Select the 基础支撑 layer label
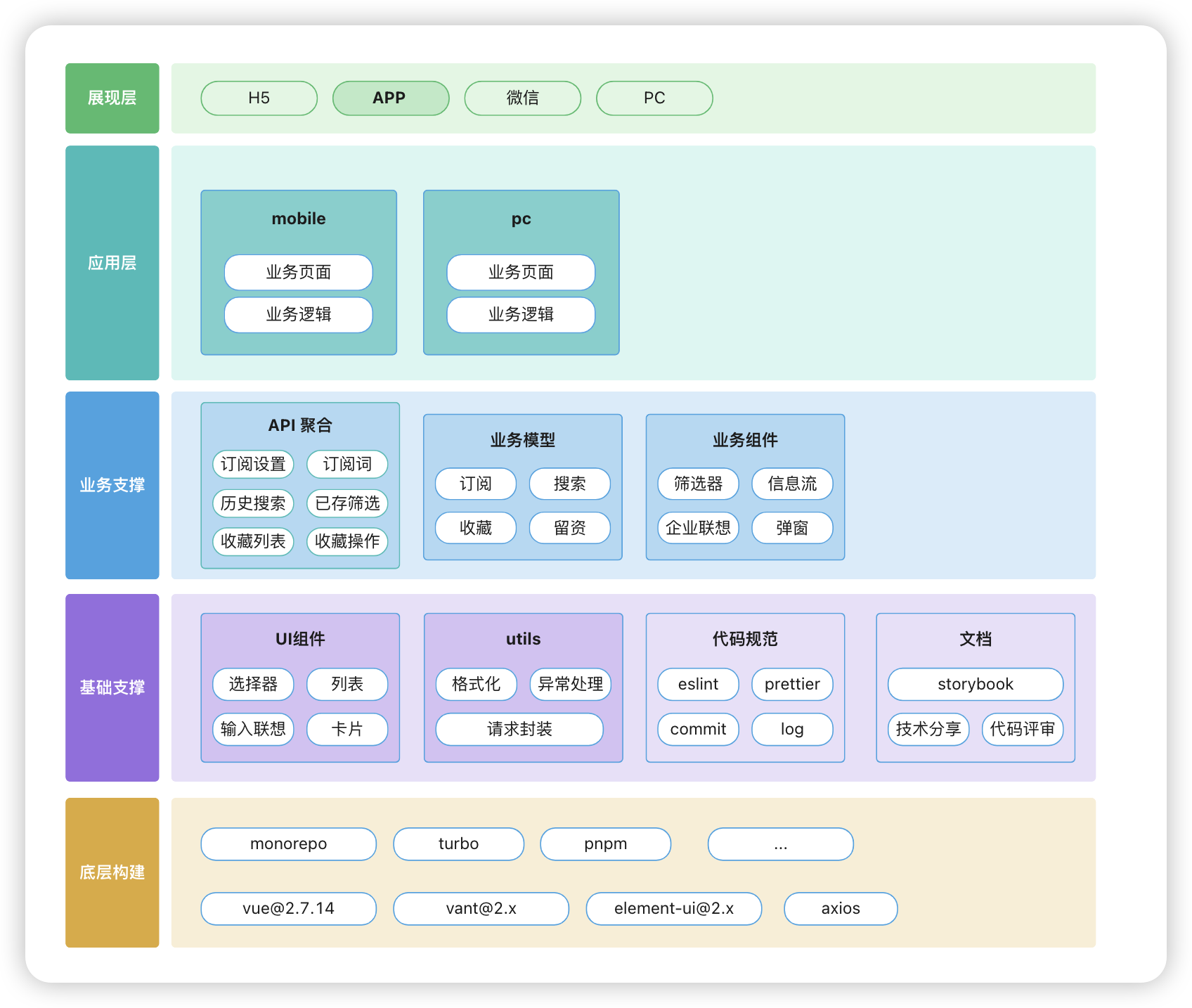The height and width of the screenshot is (1008, 1192). click(112, 687)
